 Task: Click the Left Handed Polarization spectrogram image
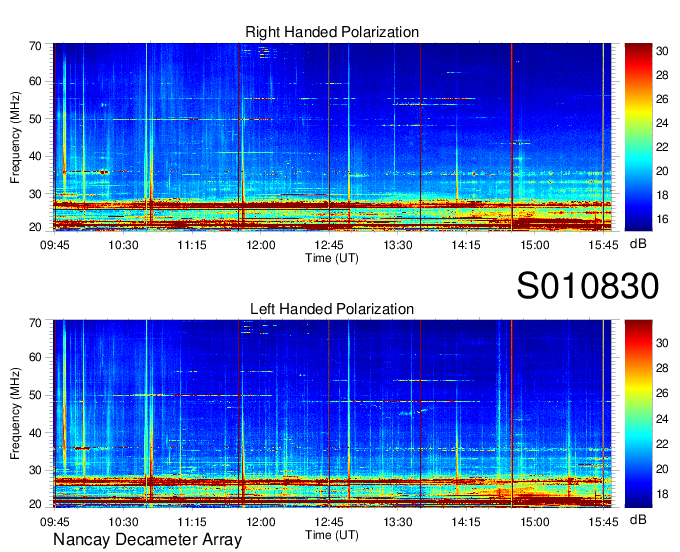tap(332, 414)
